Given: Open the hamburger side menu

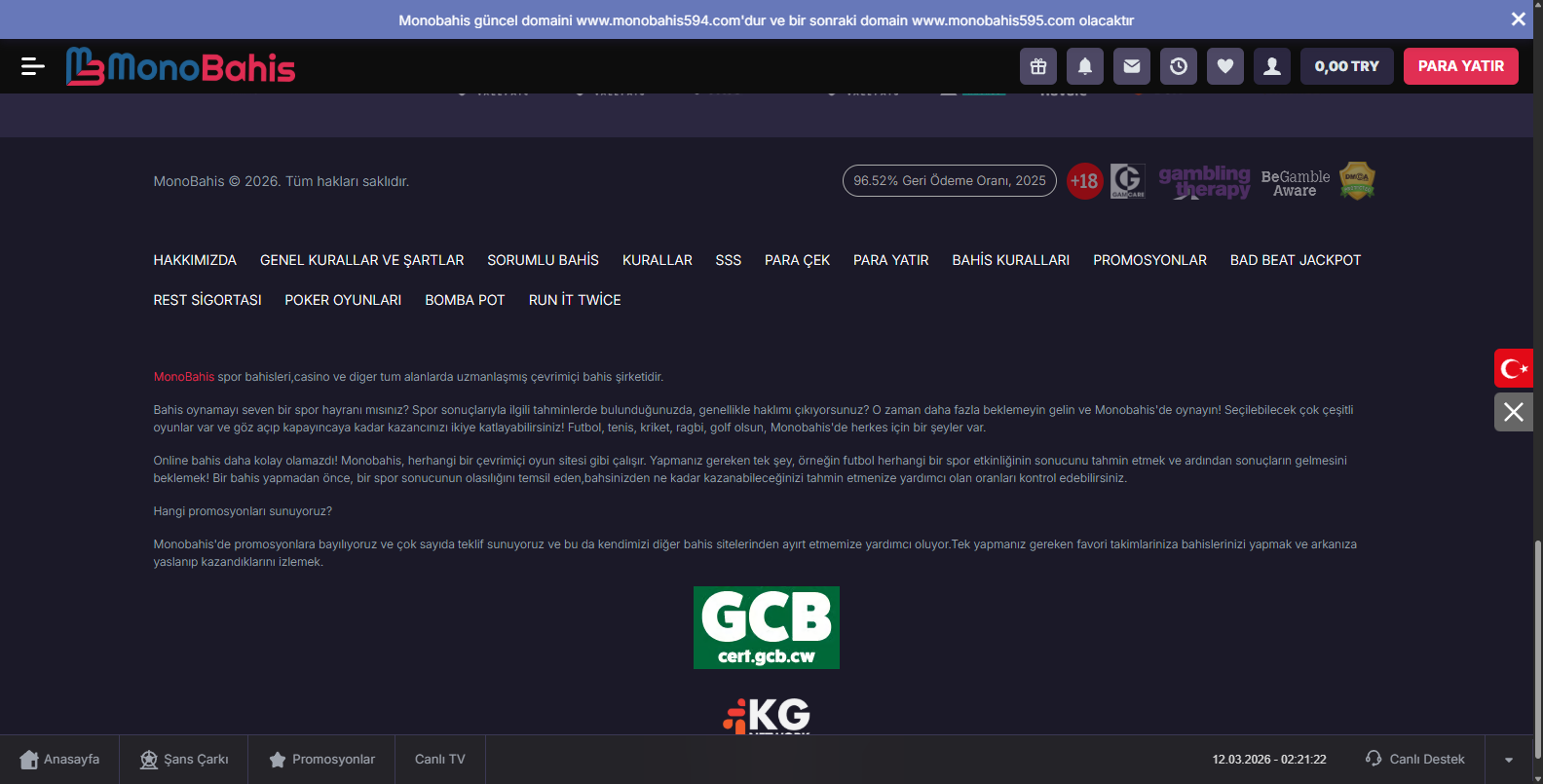Looking at the screenshot, I should click(32, 66).
